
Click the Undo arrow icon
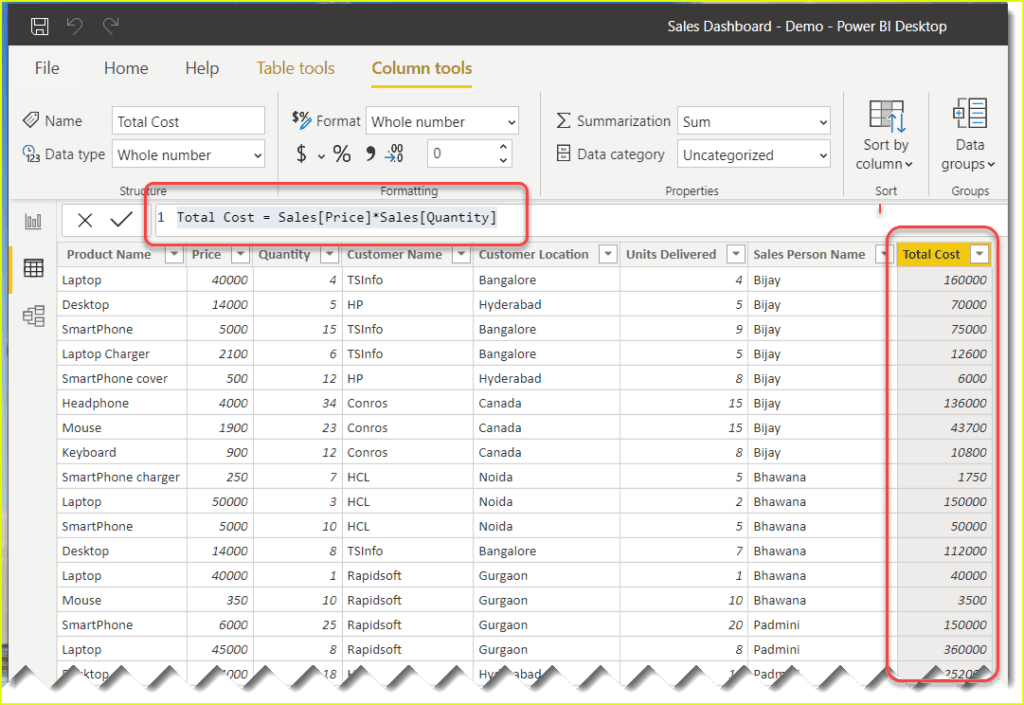tap(75, 26)
